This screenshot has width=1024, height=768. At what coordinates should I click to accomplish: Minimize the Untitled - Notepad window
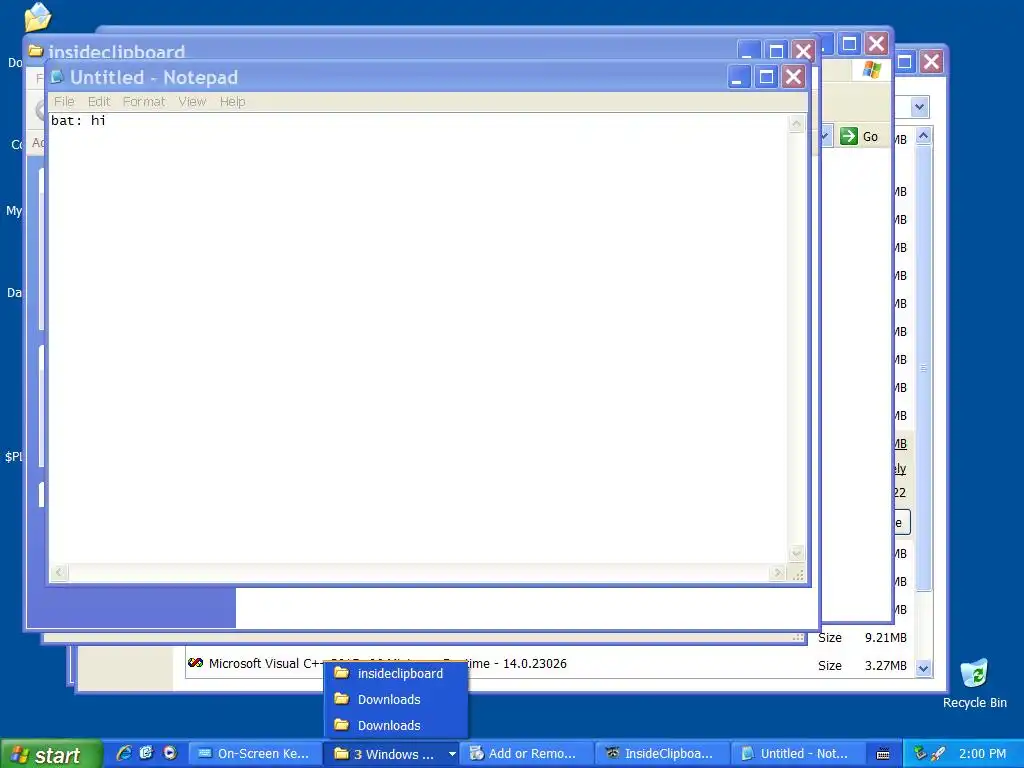[x=739, y=77]
